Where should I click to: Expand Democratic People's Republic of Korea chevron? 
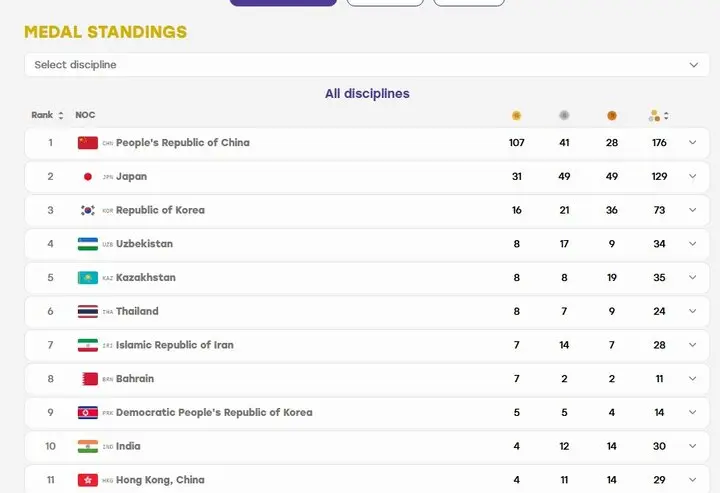[692, 412]
